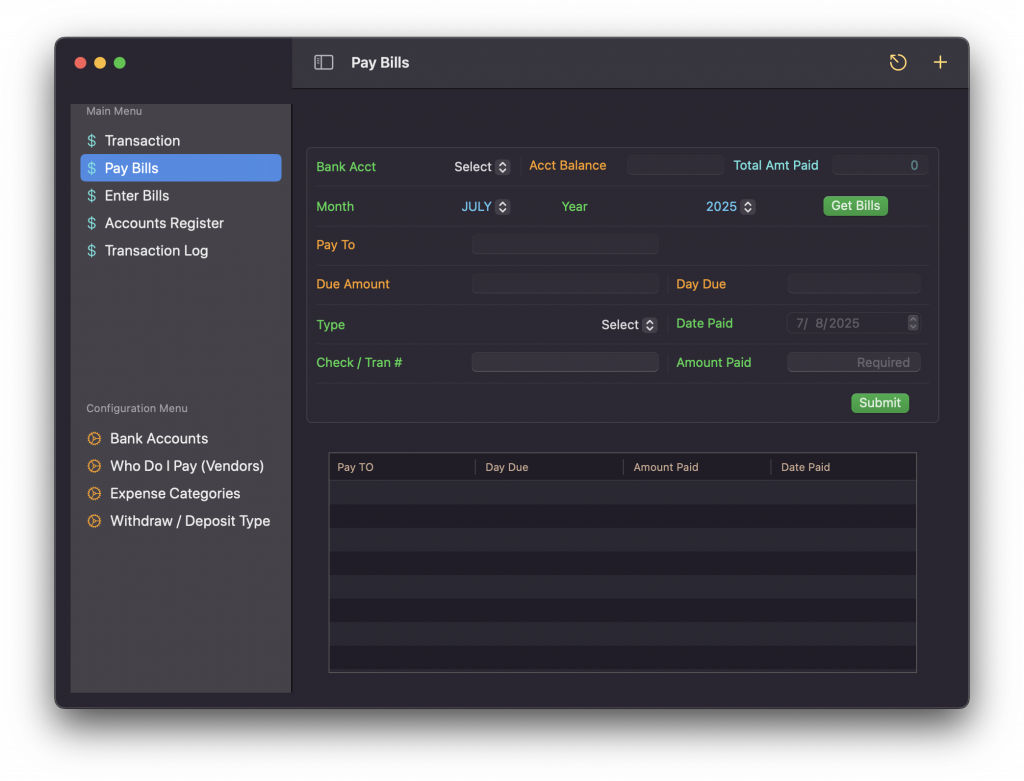Screen dimensions: 1024x781
Task: Open the Year dropdown showing 2025
Action: (730, 207)
